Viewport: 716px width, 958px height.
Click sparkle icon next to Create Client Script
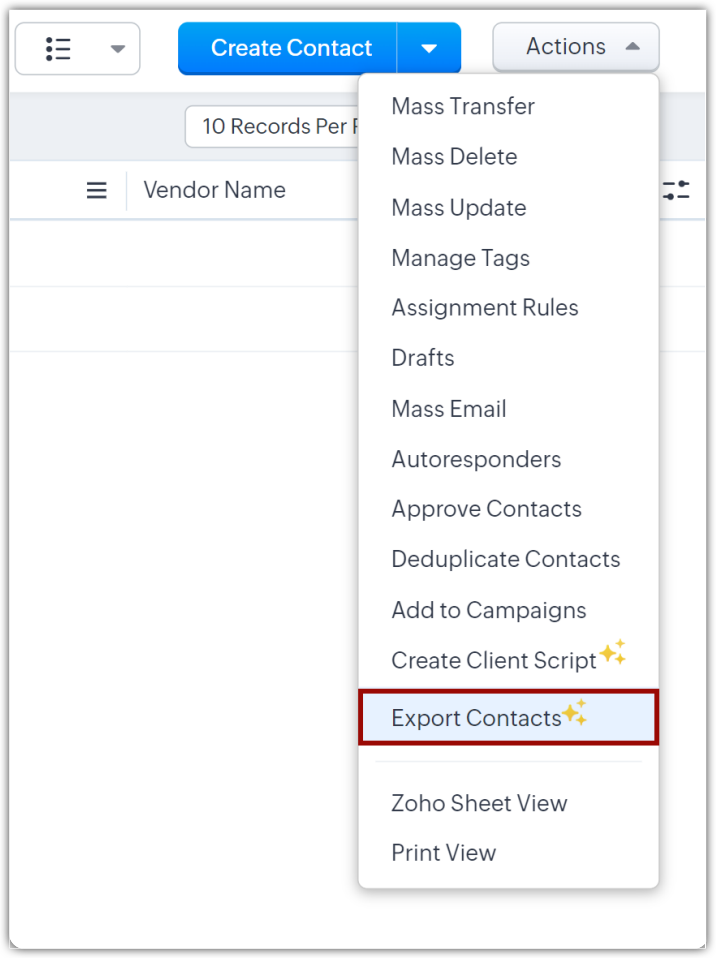pos(612,654)
